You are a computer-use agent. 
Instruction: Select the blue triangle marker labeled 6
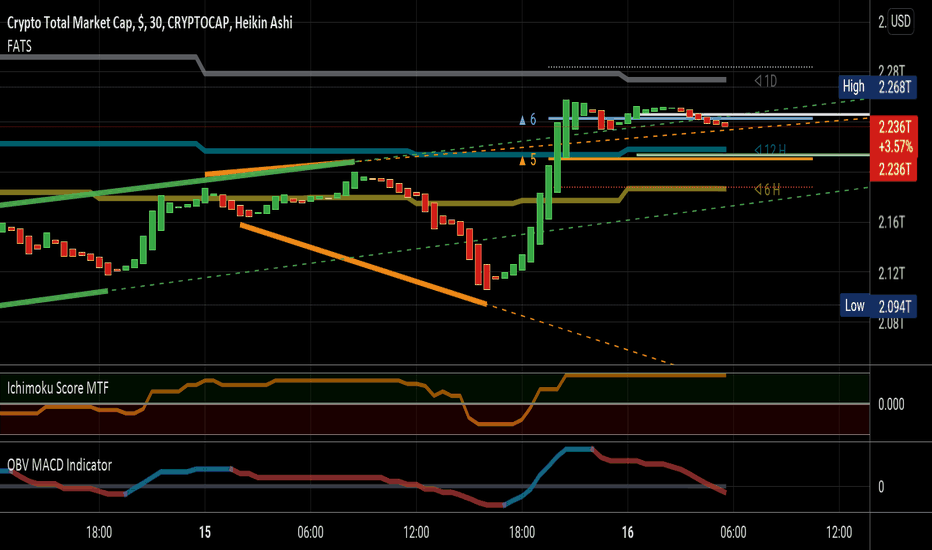click(528, 120)
